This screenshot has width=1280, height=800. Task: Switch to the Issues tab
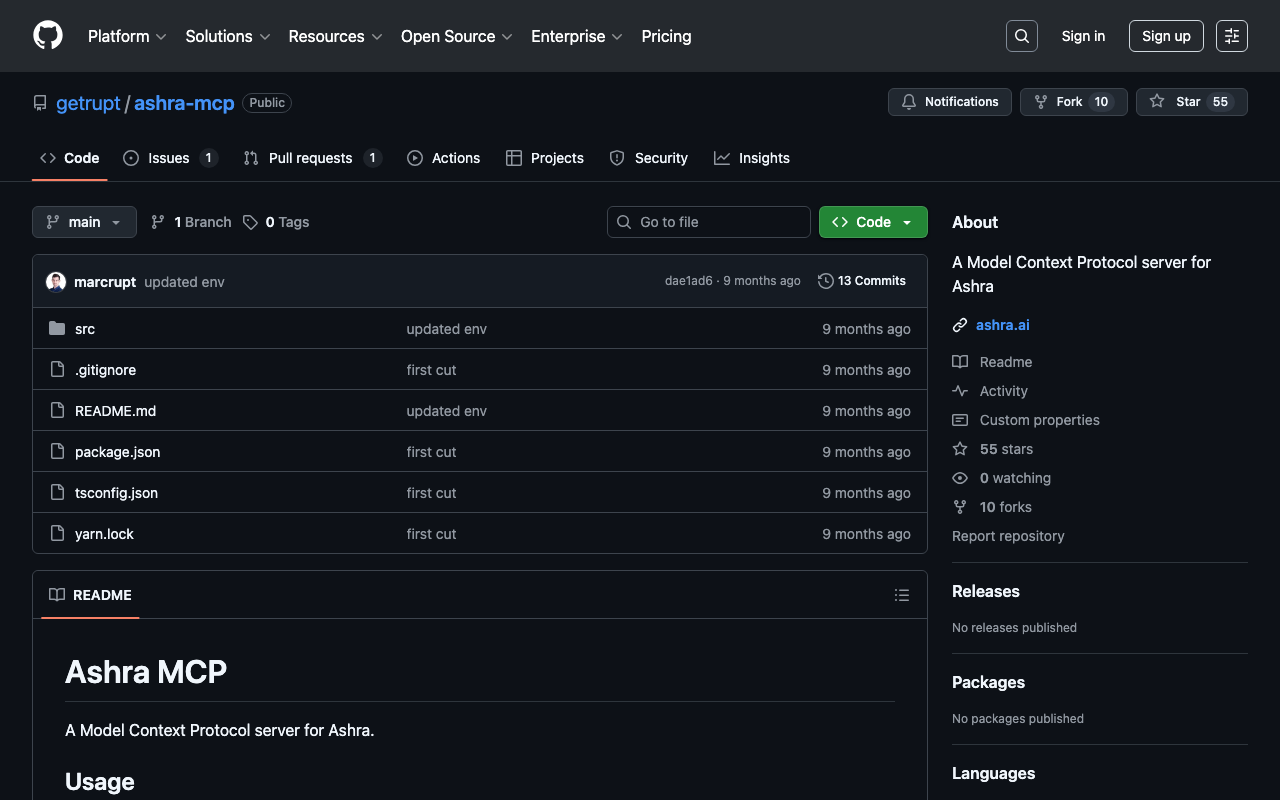[x=169, y=158]
